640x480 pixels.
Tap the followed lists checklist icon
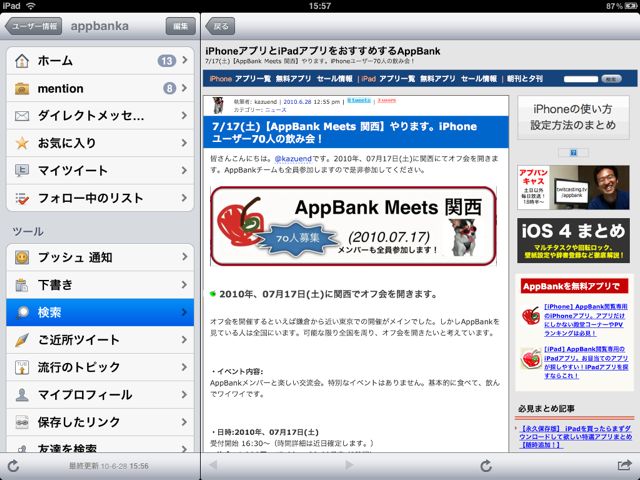tap(22, 198)
